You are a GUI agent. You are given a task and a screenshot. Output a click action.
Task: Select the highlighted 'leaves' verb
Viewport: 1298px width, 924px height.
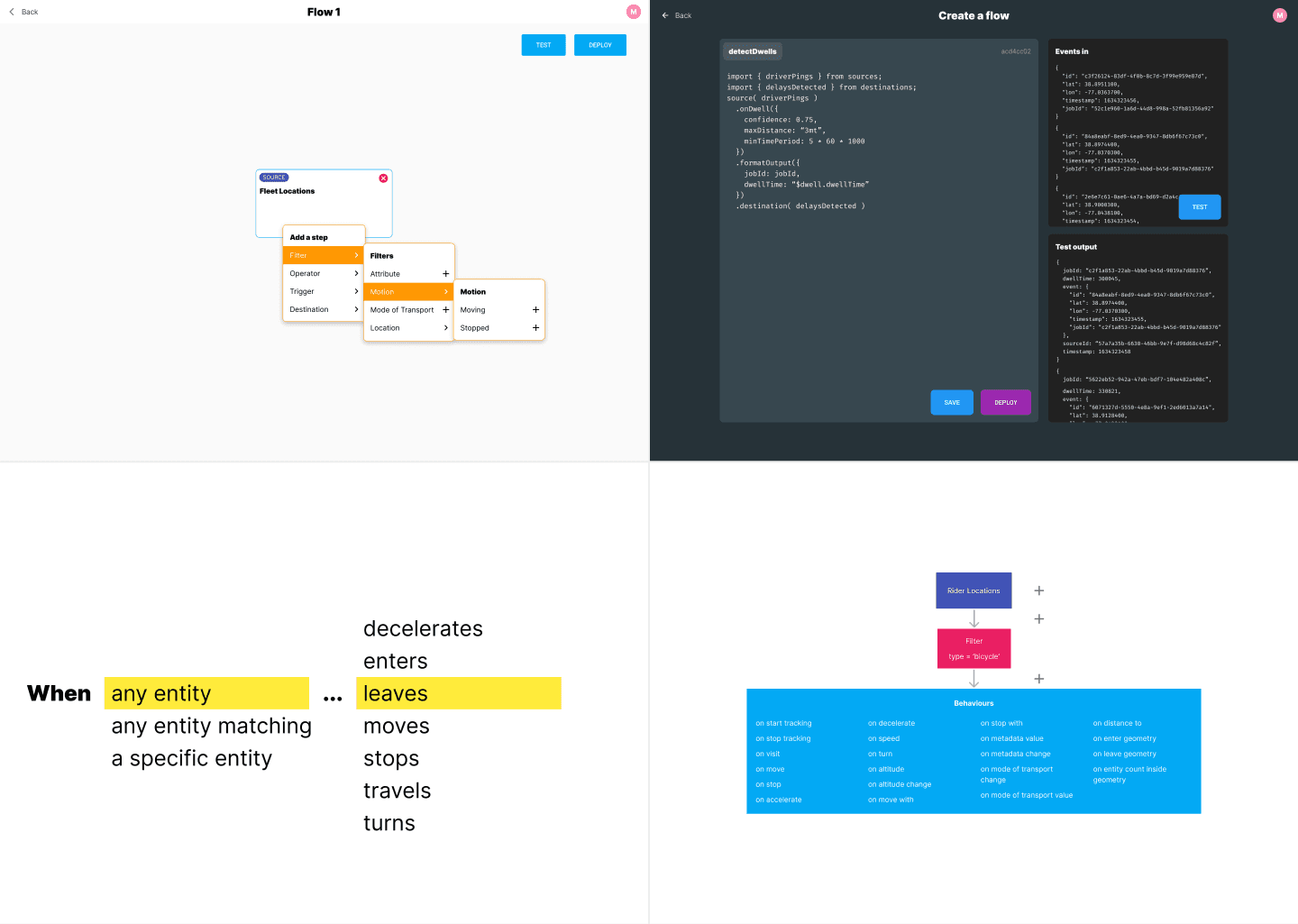tap(459, 693)
